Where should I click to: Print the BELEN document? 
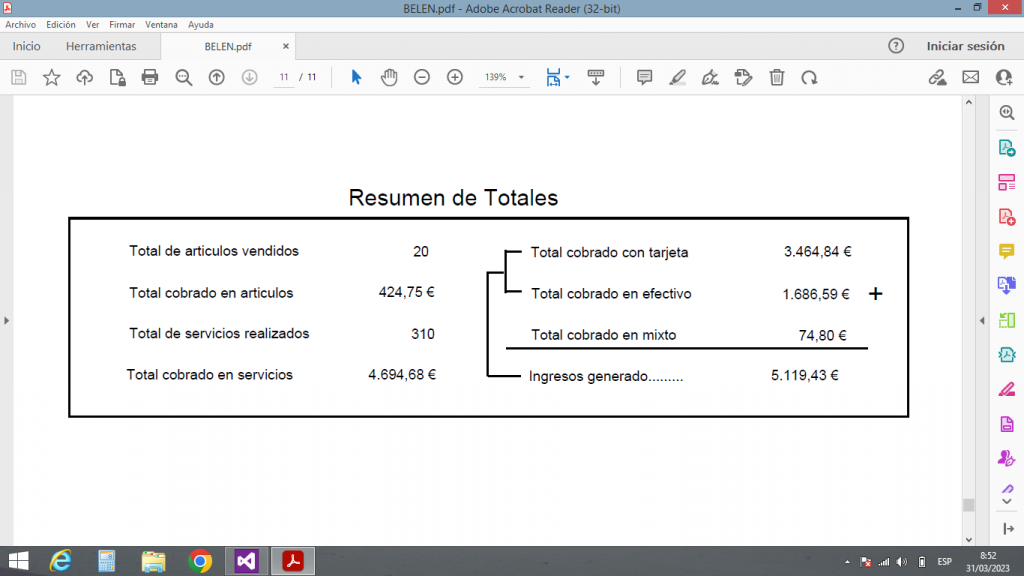coord(150,77)
